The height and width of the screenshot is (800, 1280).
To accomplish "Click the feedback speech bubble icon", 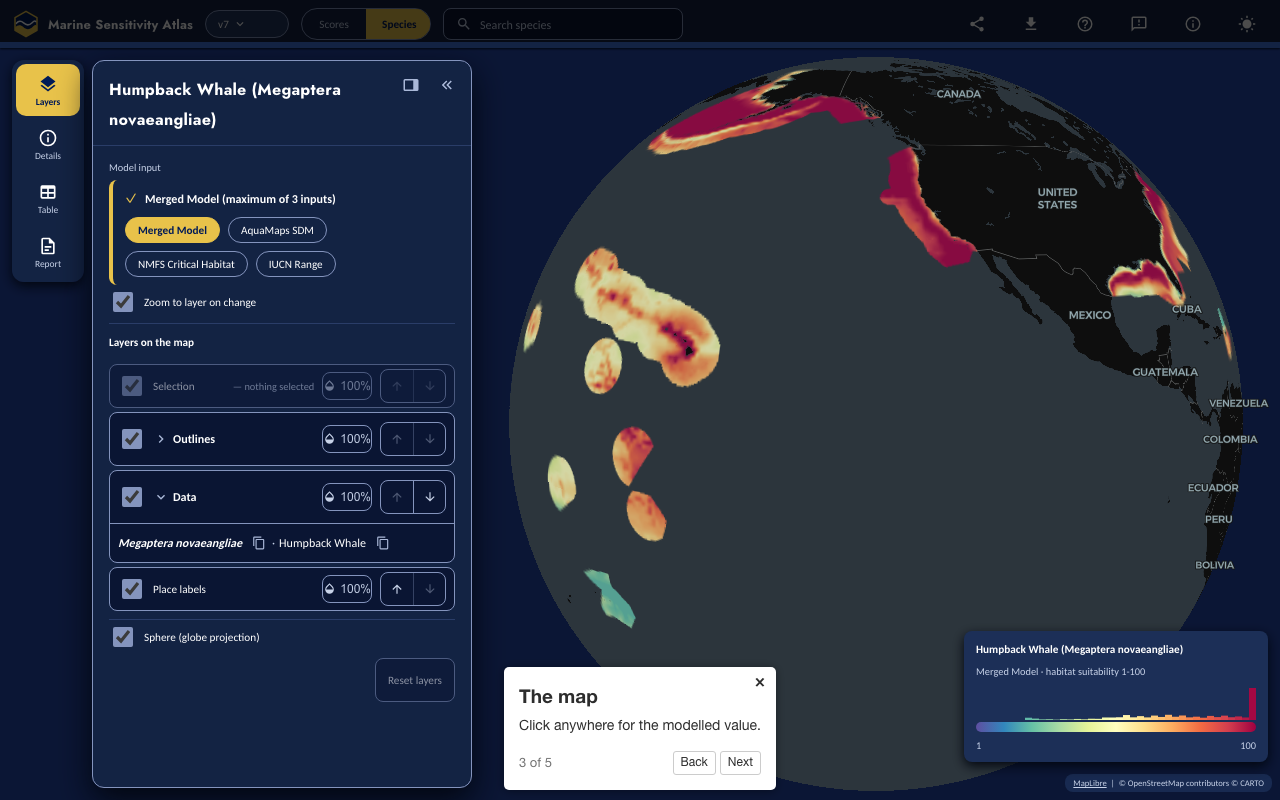I will pos(1139,24).
